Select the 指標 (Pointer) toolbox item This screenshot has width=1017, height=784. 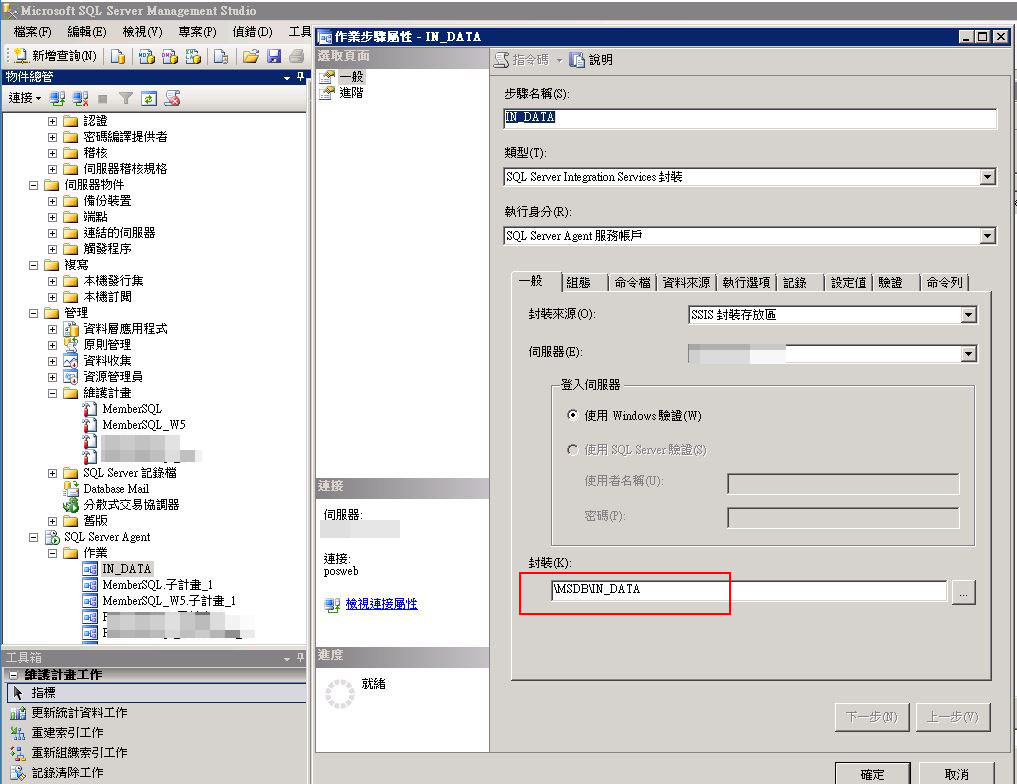click(156, 693)
